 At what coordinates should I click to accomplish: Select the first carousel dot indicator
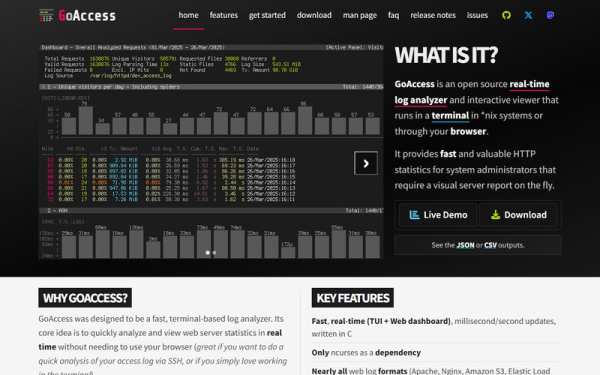coord(207,253)
